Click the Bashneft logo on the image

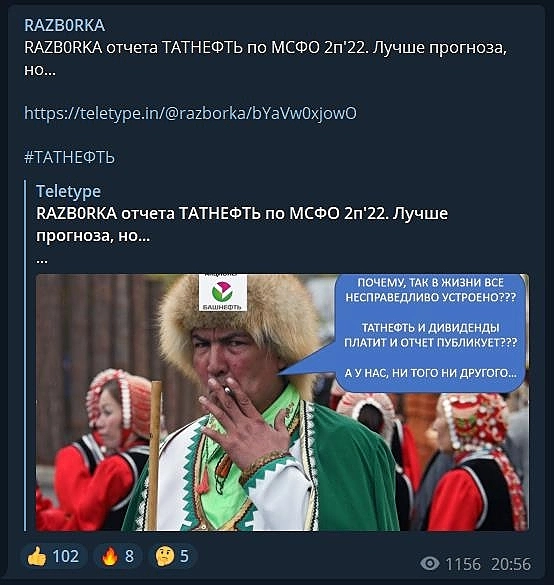(x=223, y=292)
